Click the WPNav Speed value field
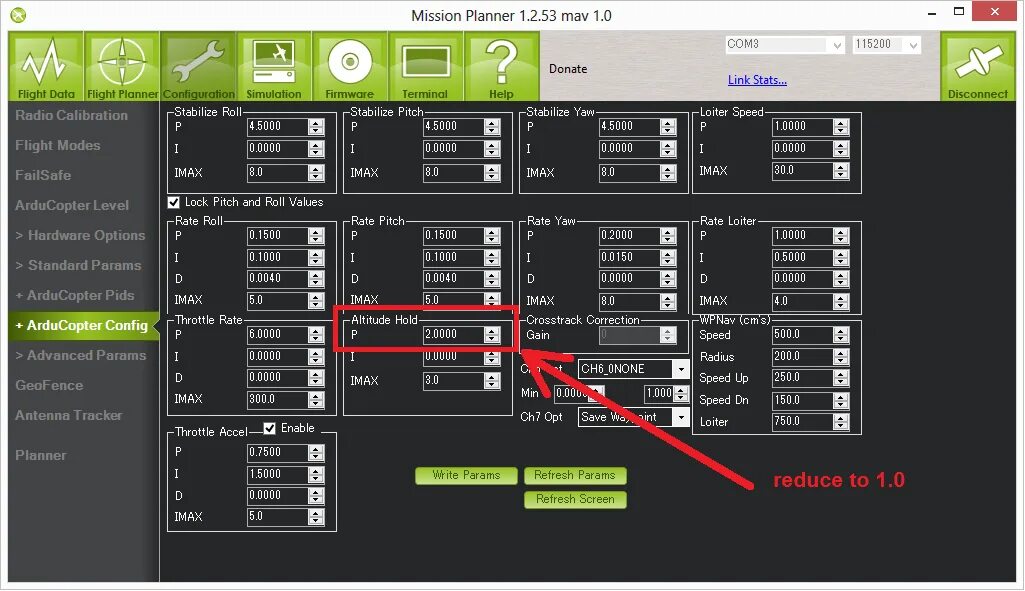This screenshot has width=1025, height=591. click(803, 335)
